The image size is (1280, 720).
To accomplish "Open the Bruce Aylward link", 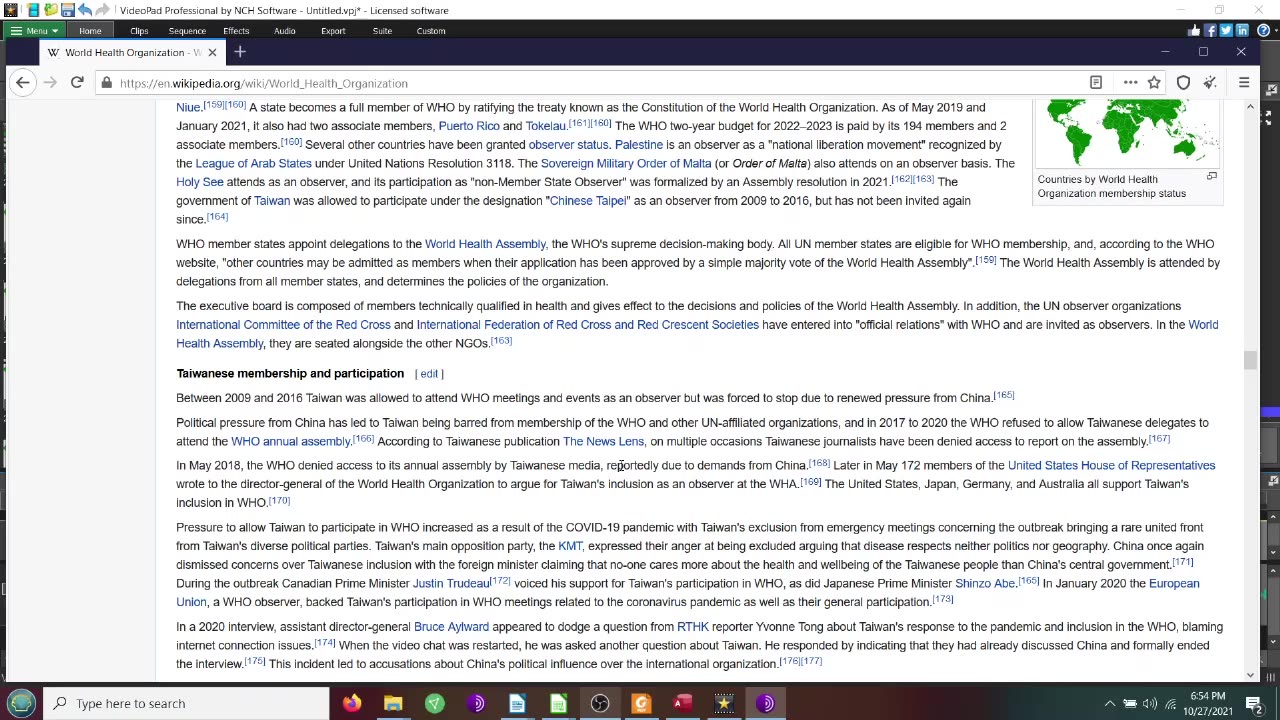I will pyautogui.click(x=451, y=627).
